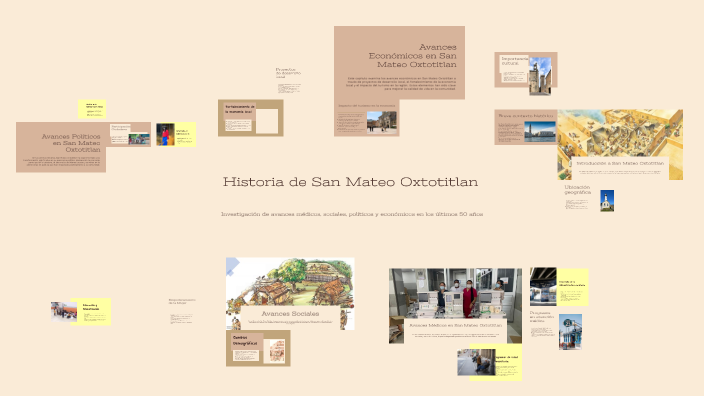The image size is (704, 396).
Task: Click the sketch image in 'Cambios Demográficos'
Action: (277, 351)
